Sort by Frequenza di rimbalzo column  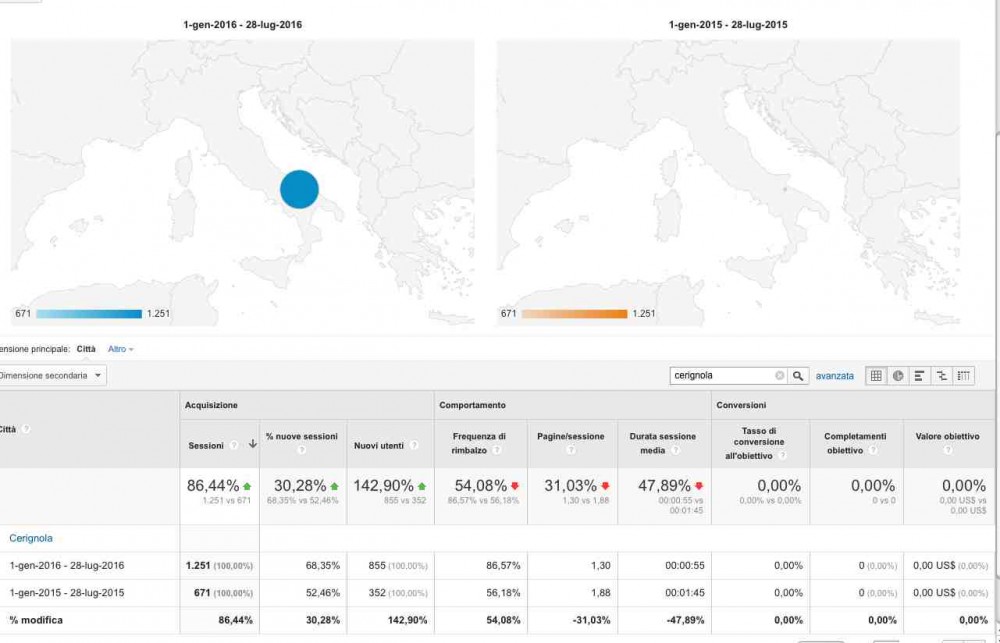click(x=479, y=442)
